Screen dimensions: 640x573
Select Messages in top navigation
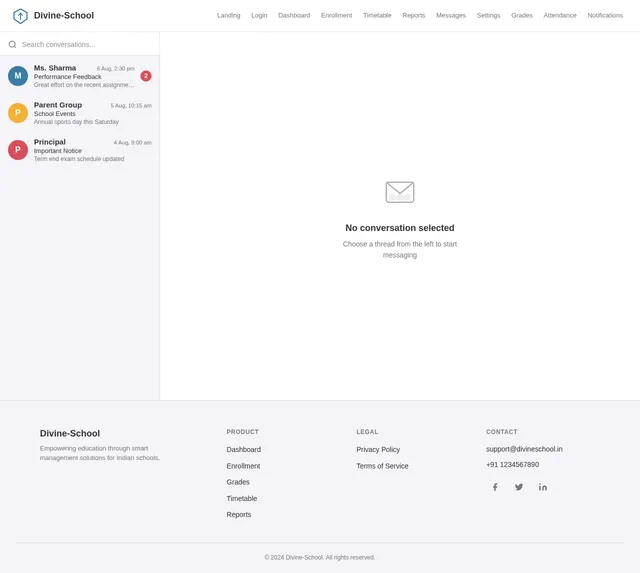[x=451, y=16]
